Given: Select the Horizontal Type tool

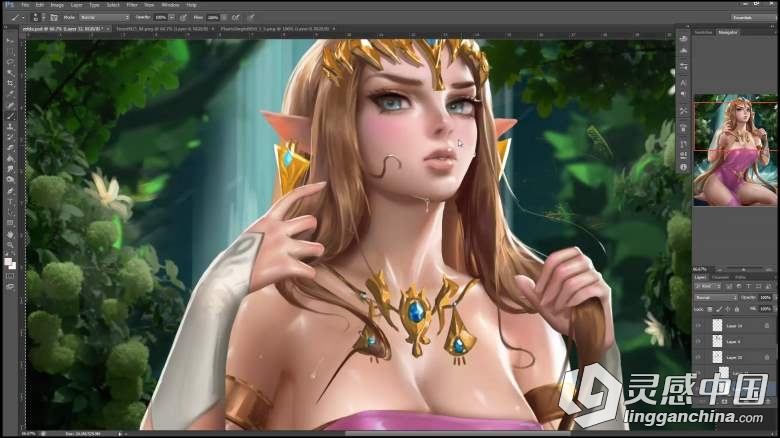Looking at the screenshot, I should click(x=10, y=202).
